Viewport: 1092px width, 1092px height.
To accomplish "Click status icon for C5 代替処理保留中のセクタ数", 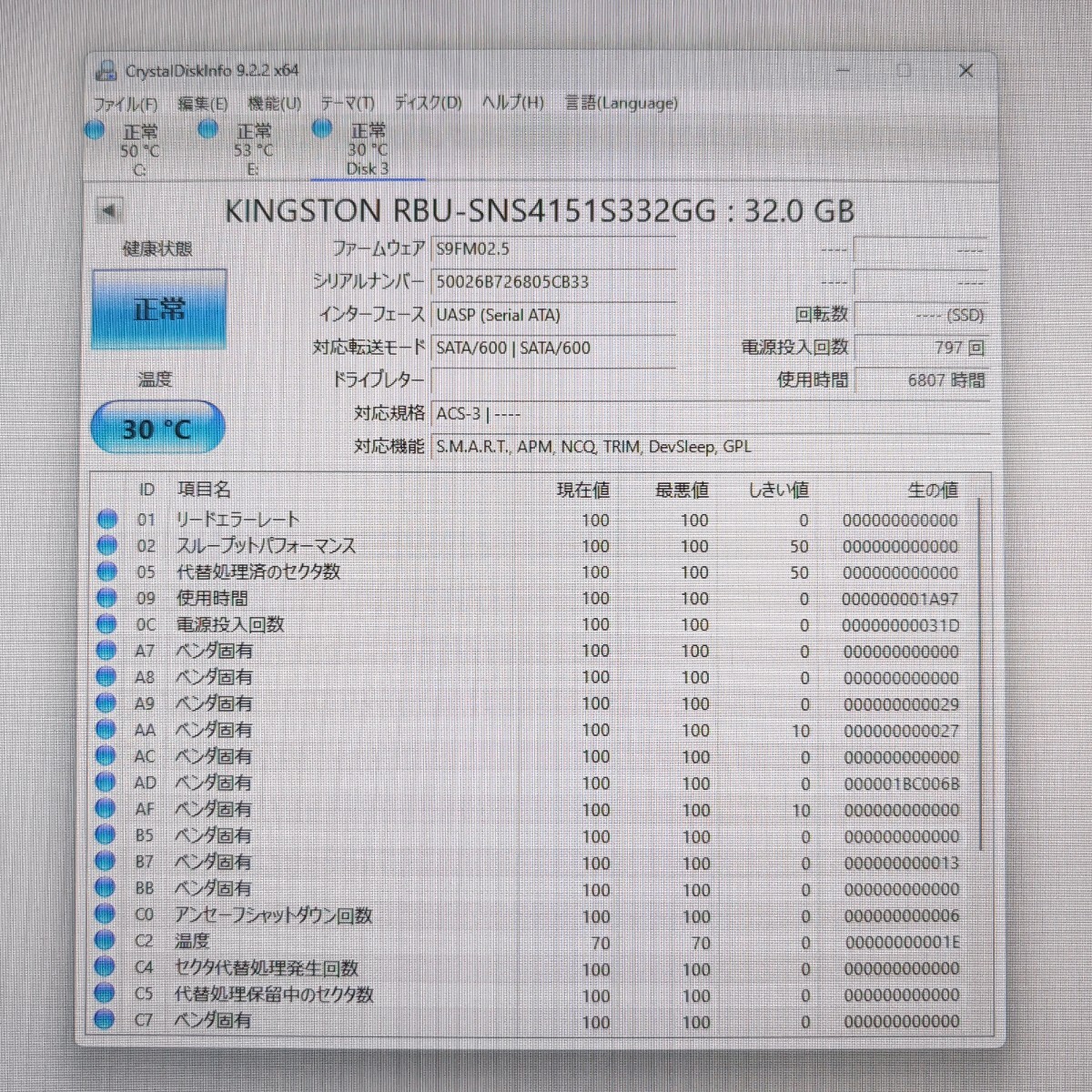I will coord(106,994).
